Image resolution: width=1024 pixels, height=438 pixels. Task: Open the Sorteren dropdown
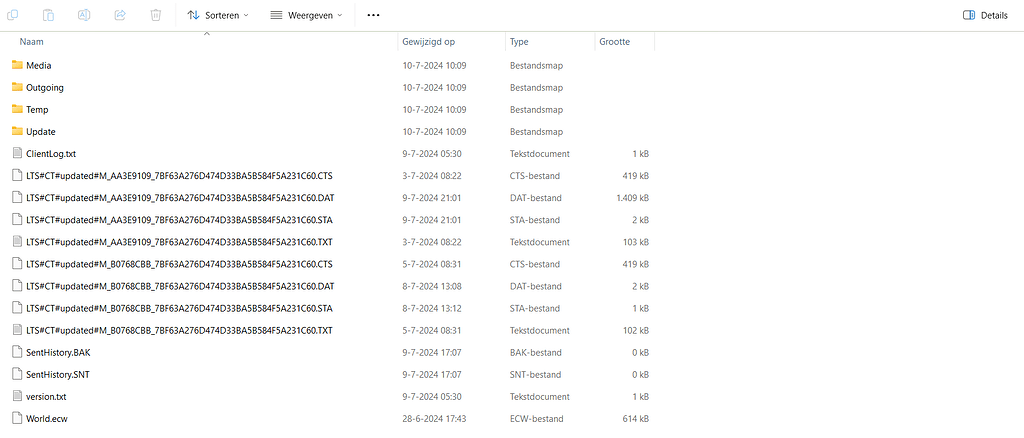click(217, 15)
